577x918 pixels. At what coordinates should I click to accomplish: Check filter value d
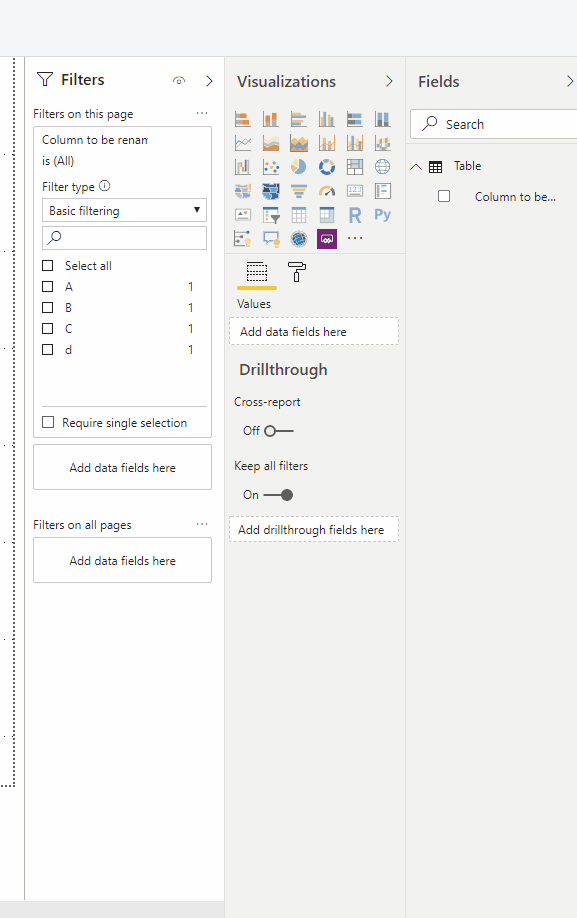48,350
